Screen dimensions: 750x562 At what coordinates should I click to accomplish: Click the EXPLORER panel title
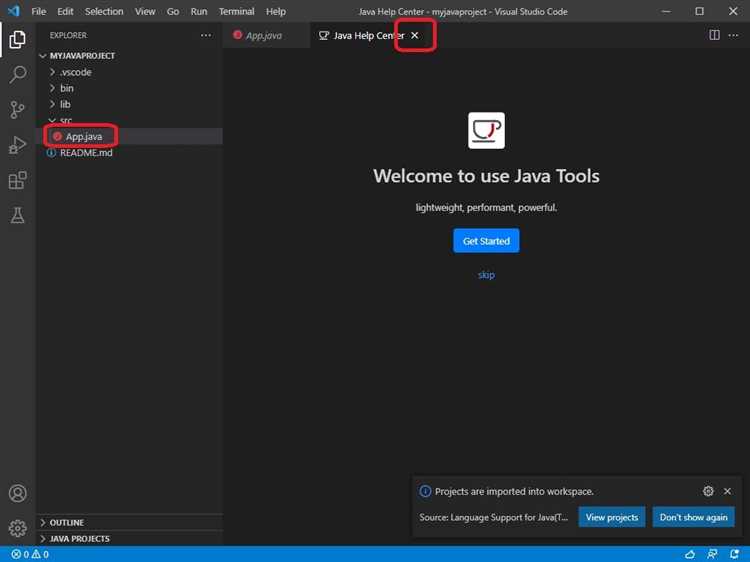tap(68, 35)
